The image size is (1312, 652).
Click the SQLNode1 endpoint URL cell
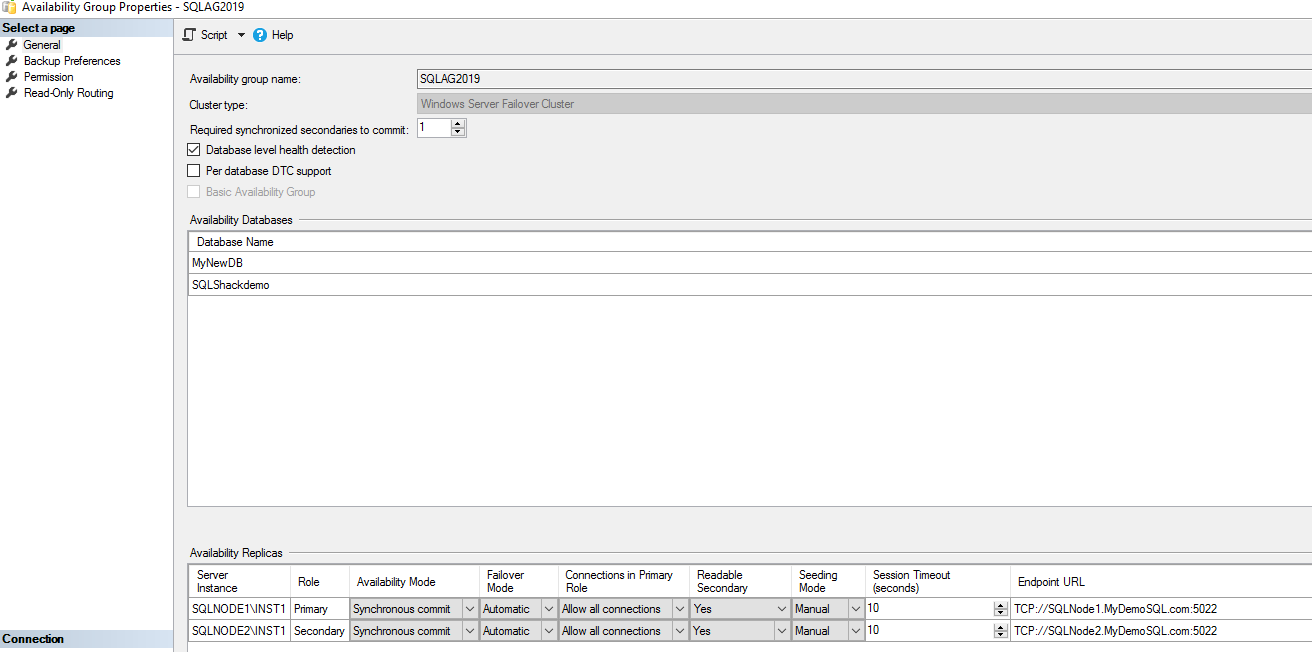point(1161,609)
